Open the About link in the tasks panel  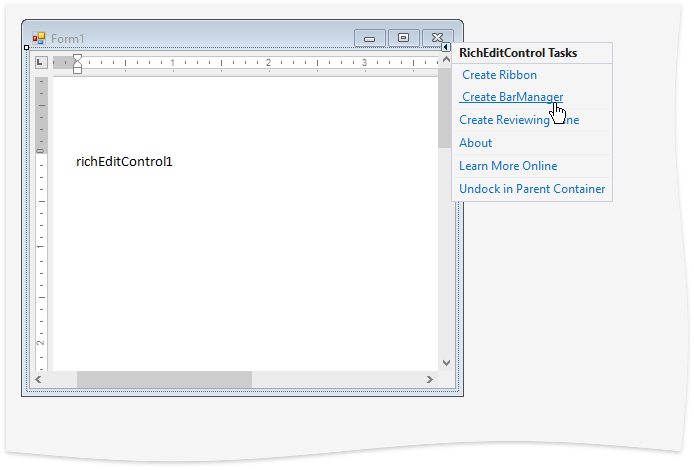coord(475,143)
